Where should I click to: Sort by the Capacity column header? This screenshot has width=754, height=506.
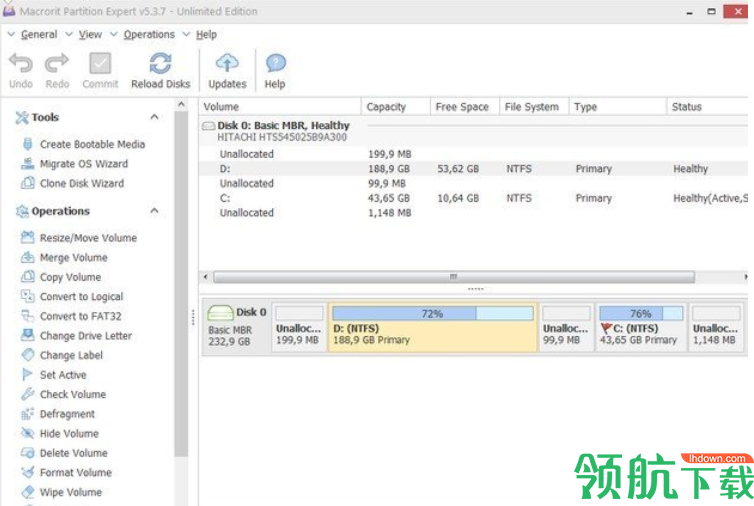396,107
